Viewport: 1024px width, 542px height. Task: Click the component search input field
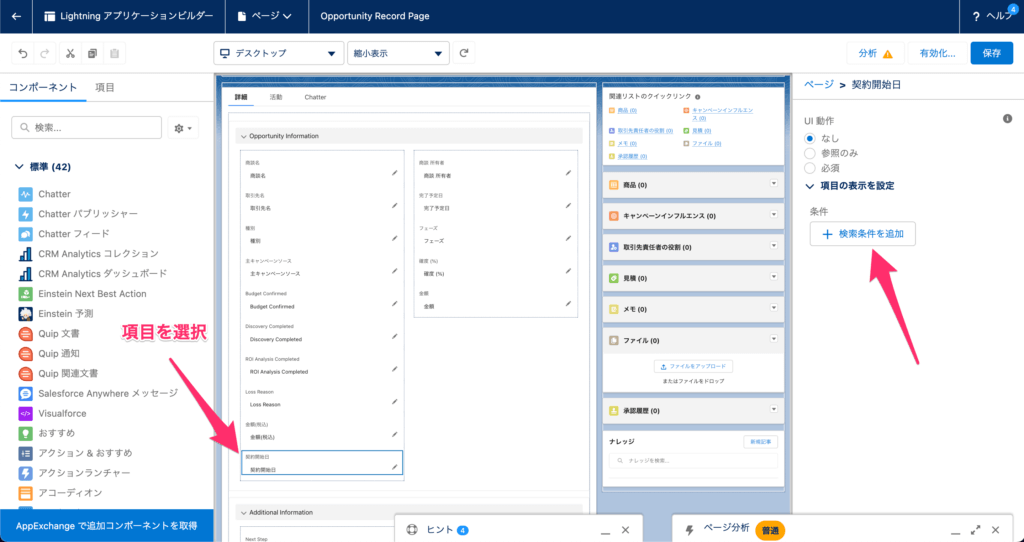tap(86, 128)
